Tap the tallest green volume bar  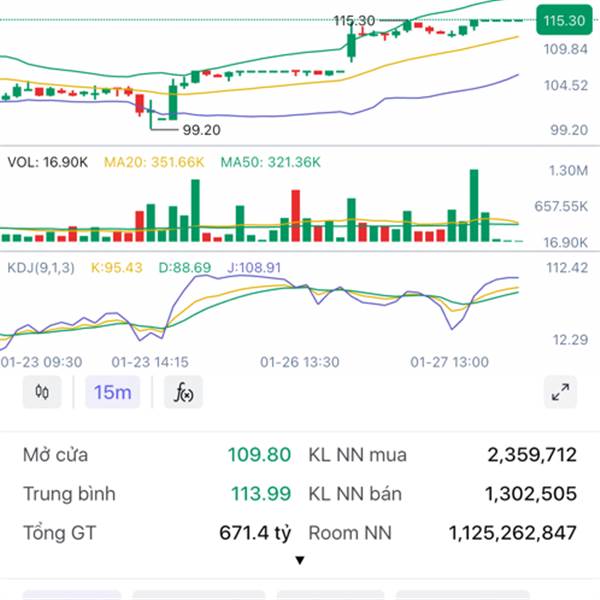click(x=474, y=205)
